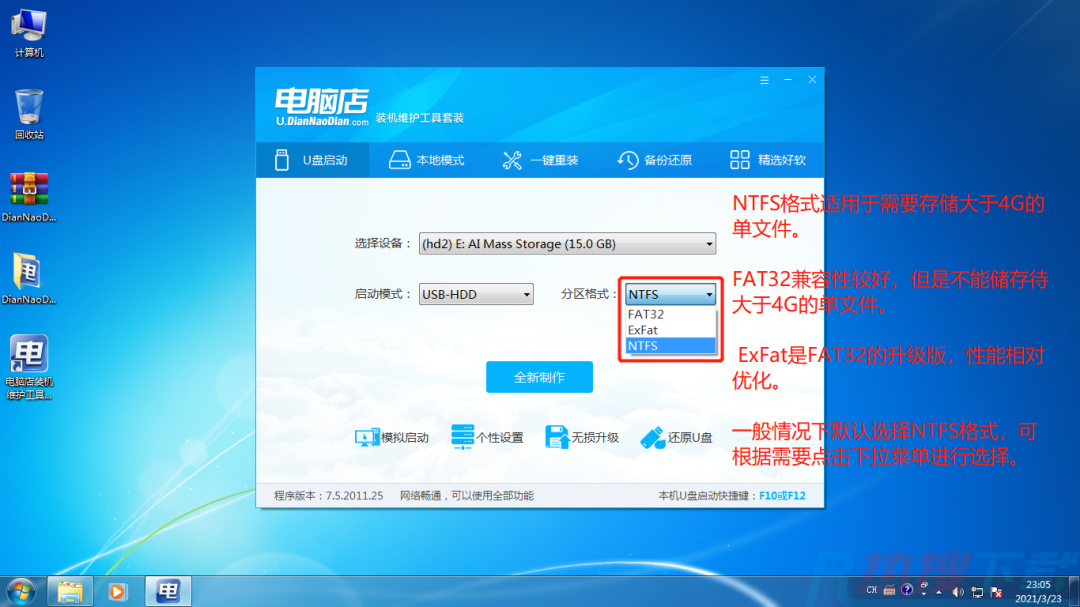The image size is (1080, 607).
Task: Choose ExFat in the partition format list
Action: tap(670, 330)
